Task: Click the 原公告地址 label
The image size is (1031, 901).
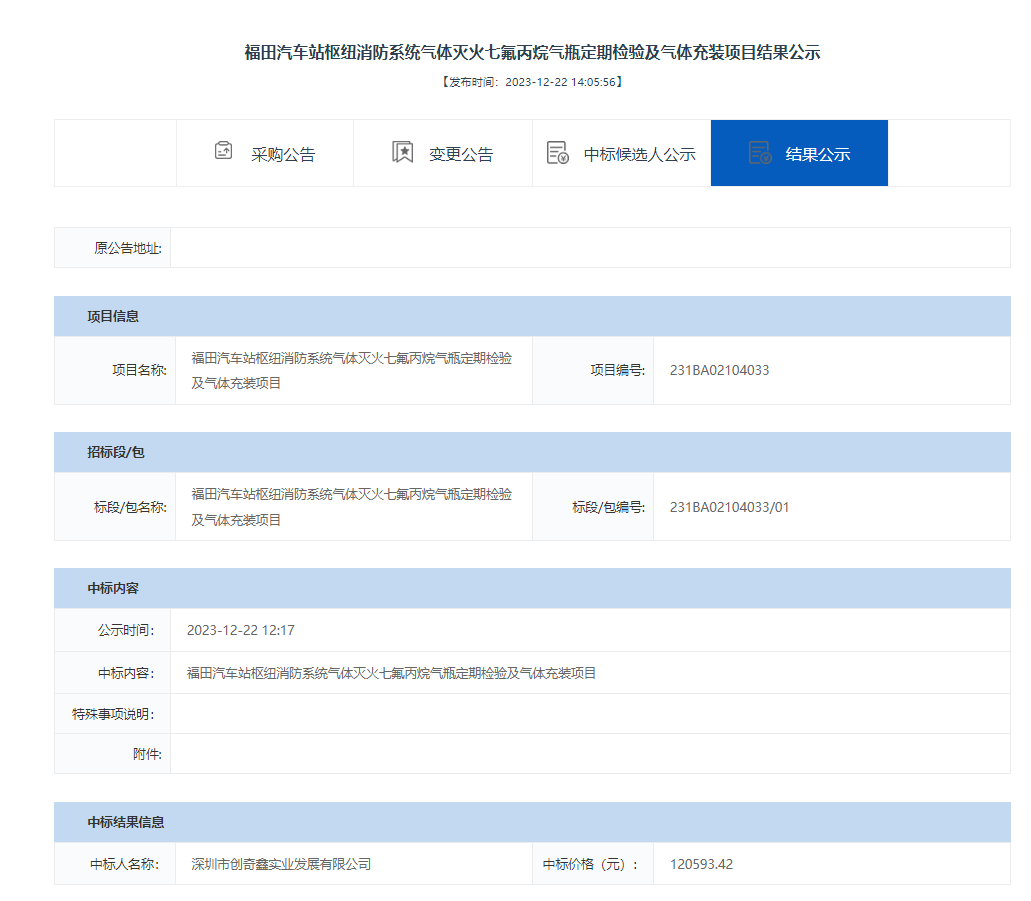Action: tap(128, 248)
